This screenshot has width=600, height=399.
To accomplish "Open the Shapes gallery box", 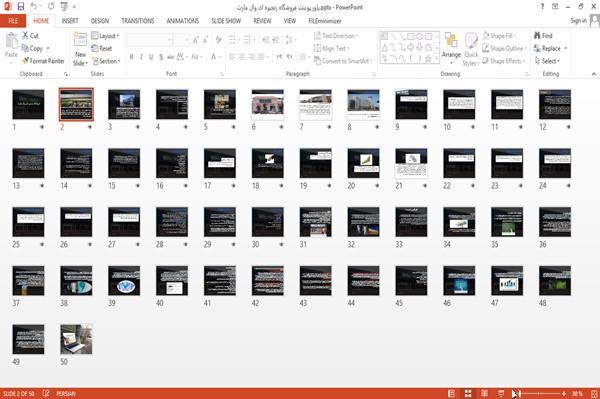I will point(409,47).
